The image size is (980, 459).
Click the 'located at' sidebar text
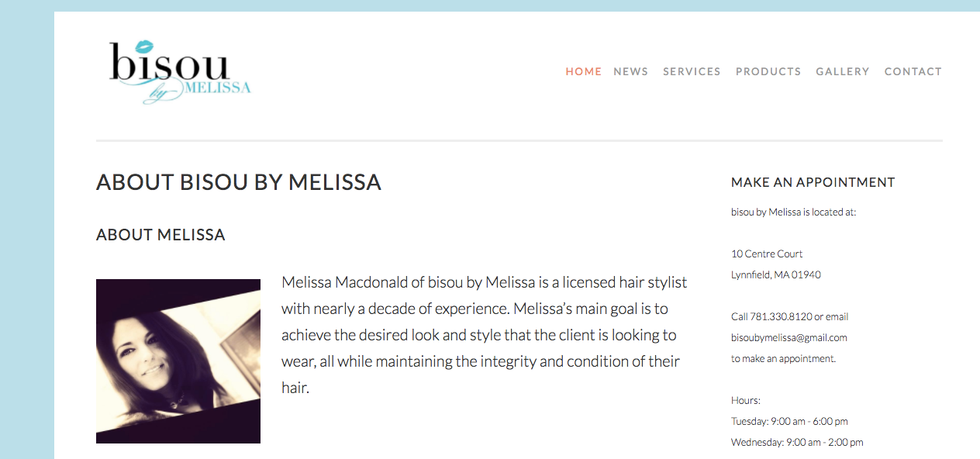(x=793, y=212)
